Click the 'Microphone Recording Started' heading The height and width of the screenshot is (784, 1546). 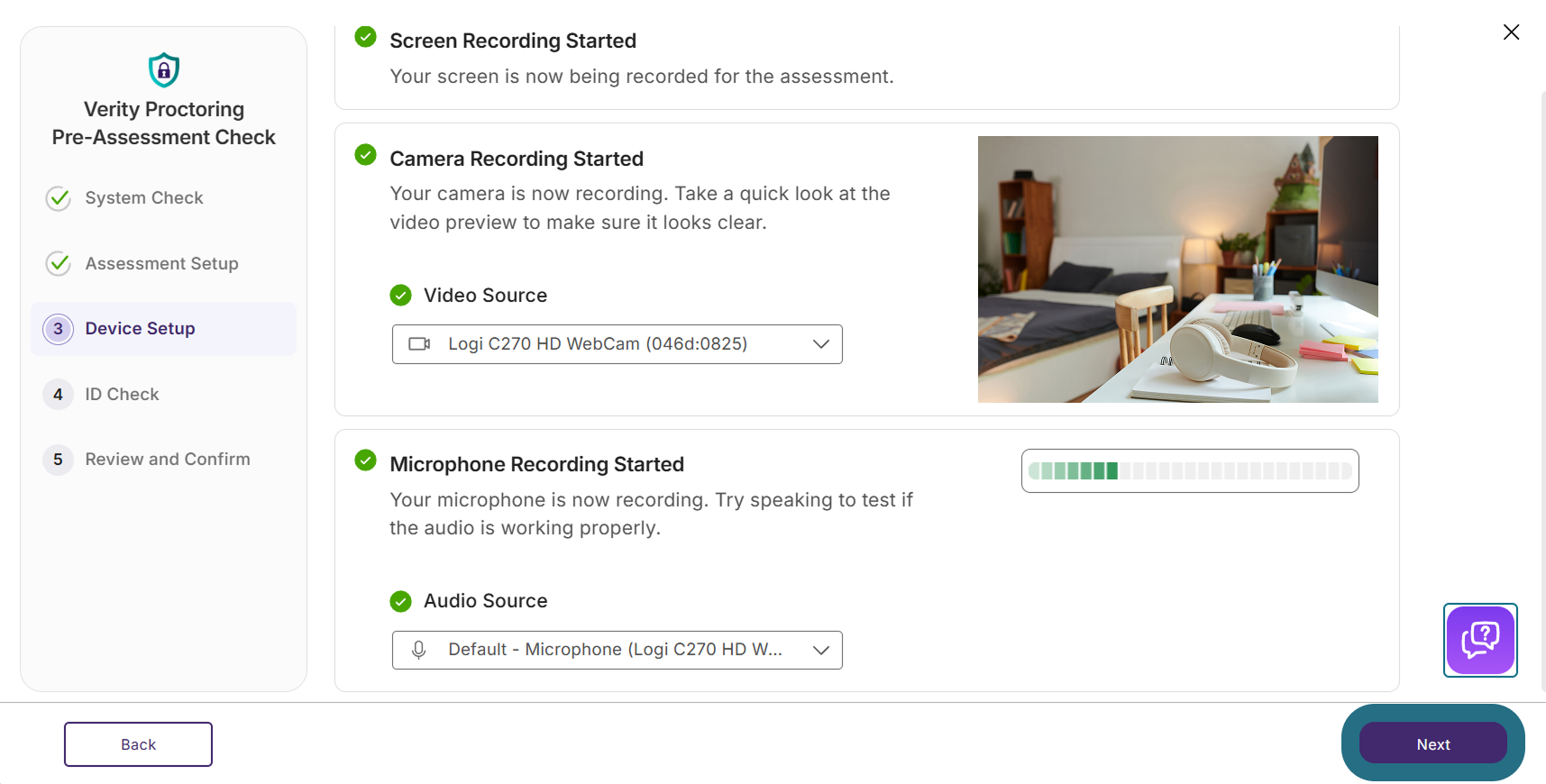(x=537, y=465)
